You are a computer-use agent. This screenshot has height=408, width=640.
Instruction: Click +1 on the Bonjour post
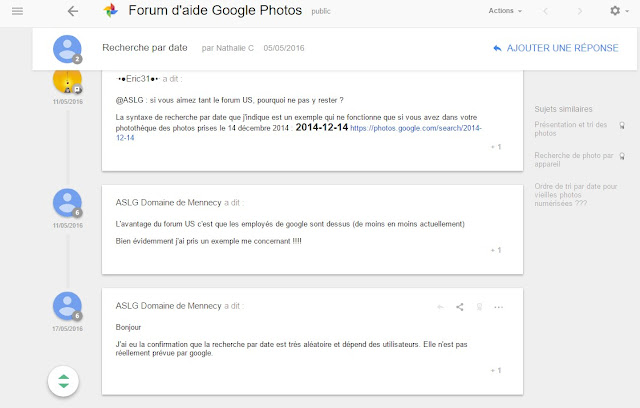click(x=496, y=370)
